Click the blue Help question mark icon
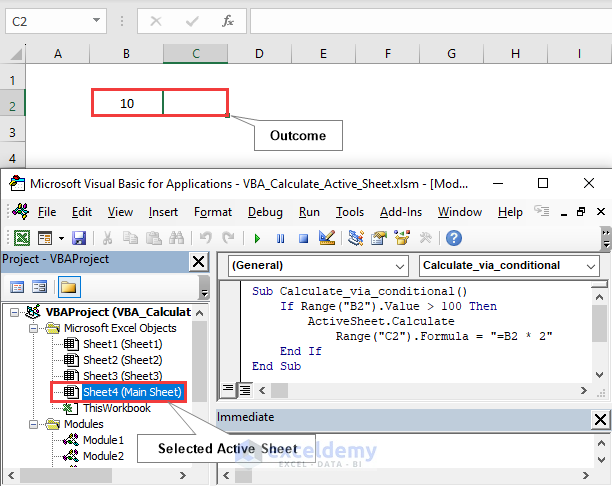Viewport: 612px width, 486px height. point(454,238)
